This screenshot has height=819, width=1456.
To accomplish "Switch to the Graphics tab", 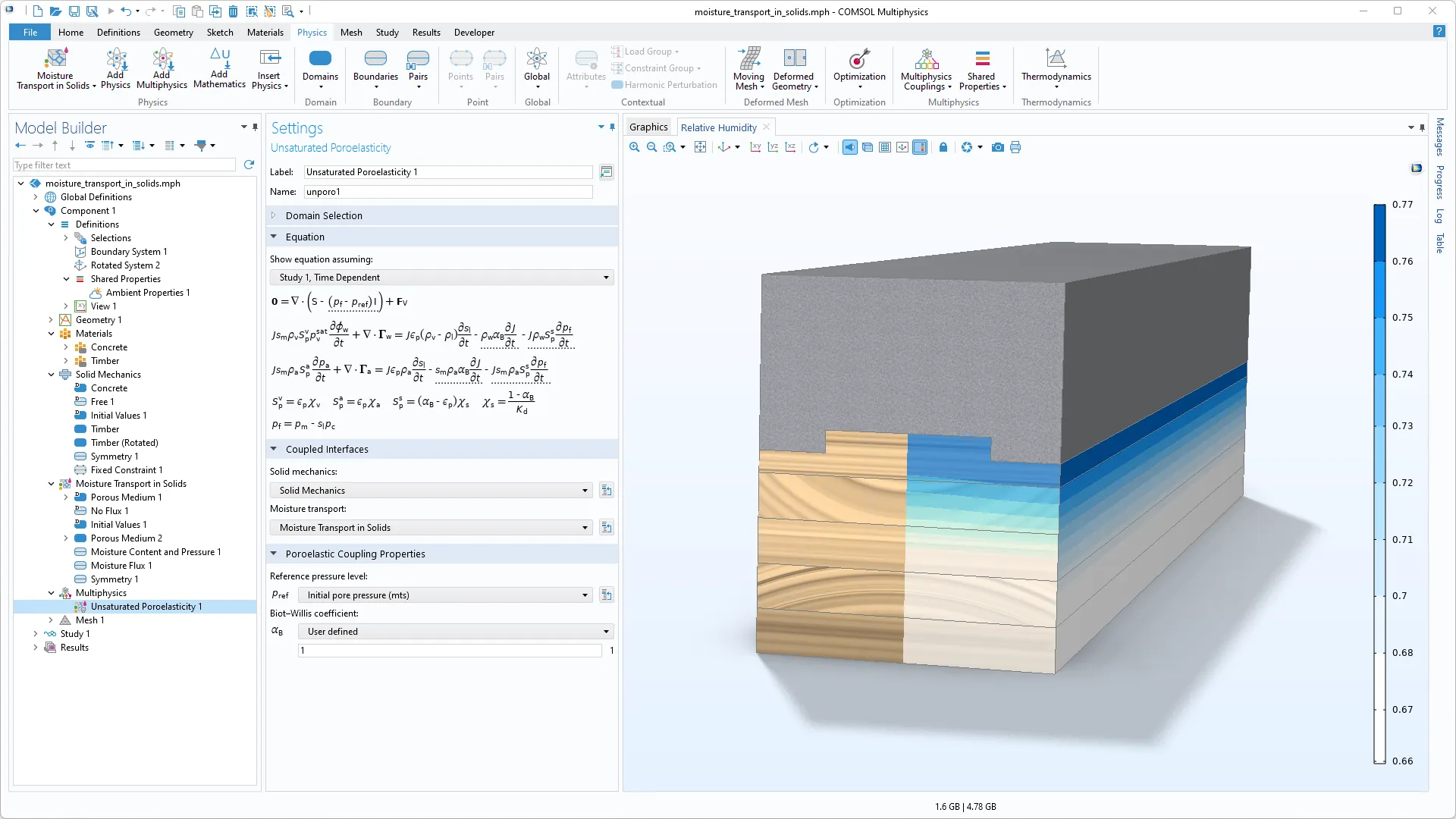I will tap(648, 127).
